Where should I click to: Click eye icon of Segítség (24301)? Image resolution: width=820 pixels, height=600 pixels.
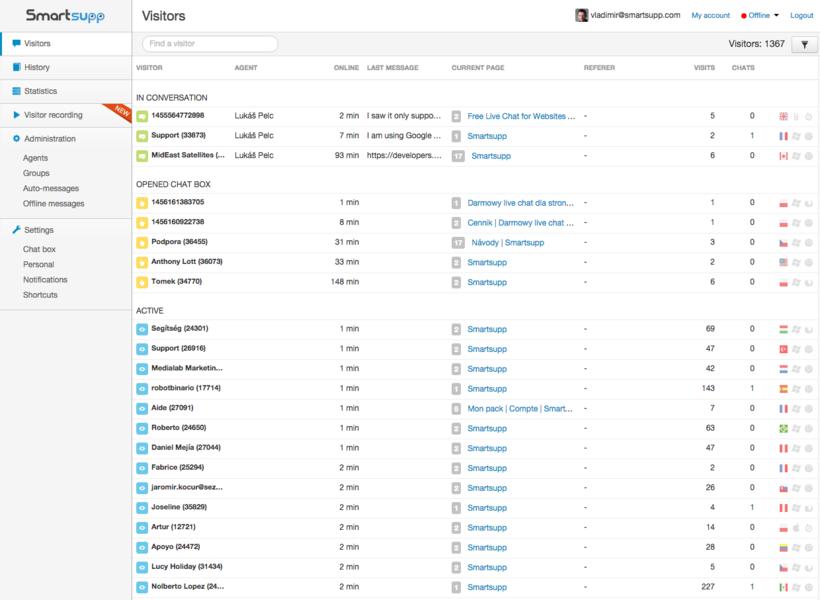point(142,330)
